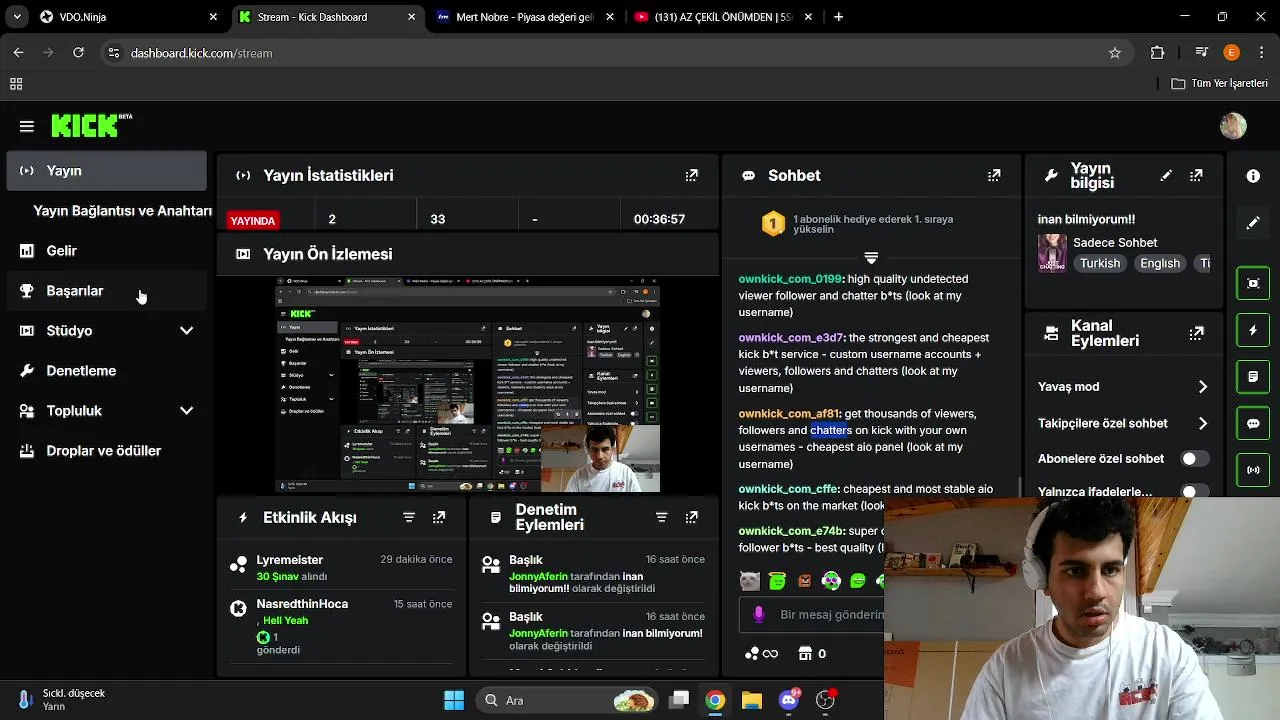Pop out the Kanal Eylemleri panel
This screenshot has width=1280, height=720.
(x=1196, y=333)
